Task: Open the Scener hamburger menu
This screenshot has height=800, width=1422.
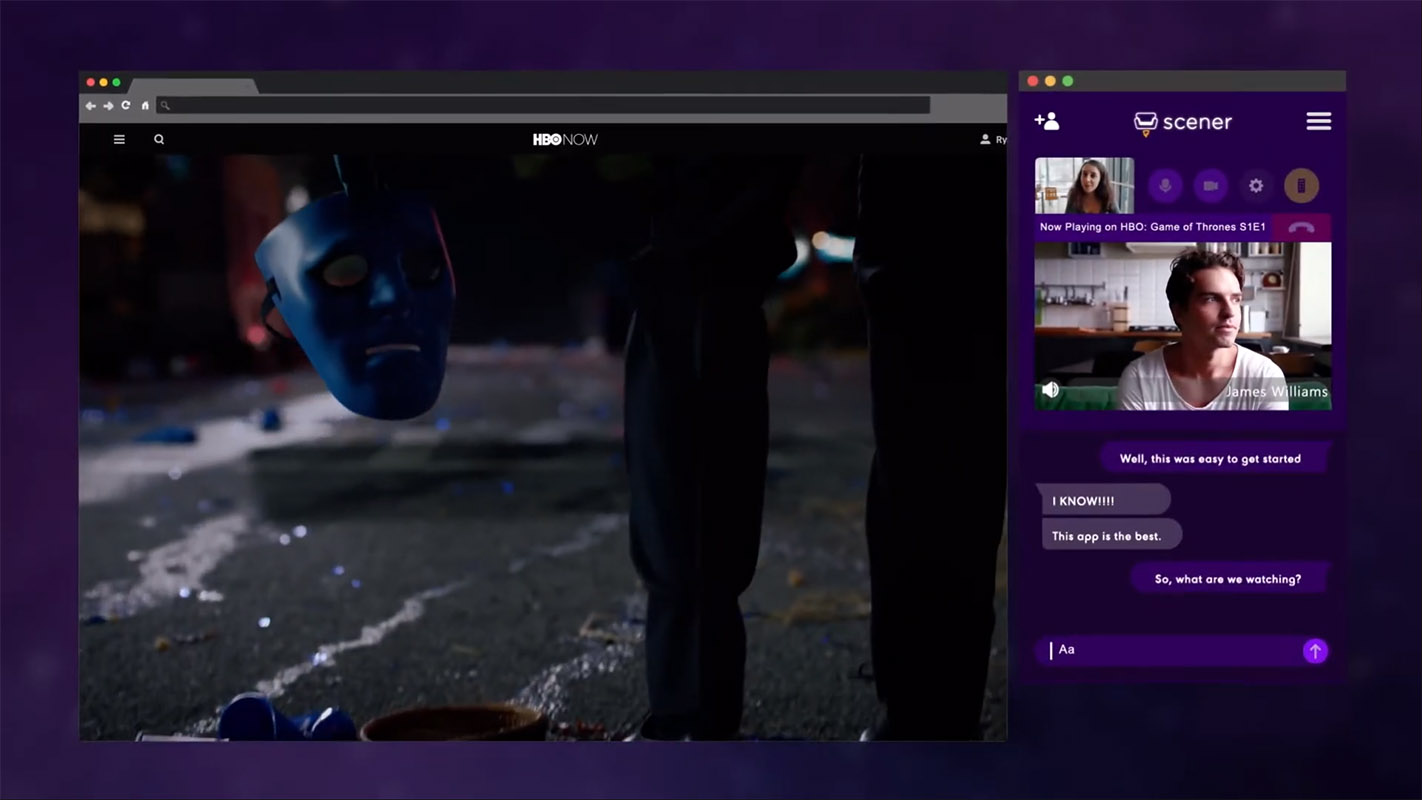Action: coord(1318,121)
